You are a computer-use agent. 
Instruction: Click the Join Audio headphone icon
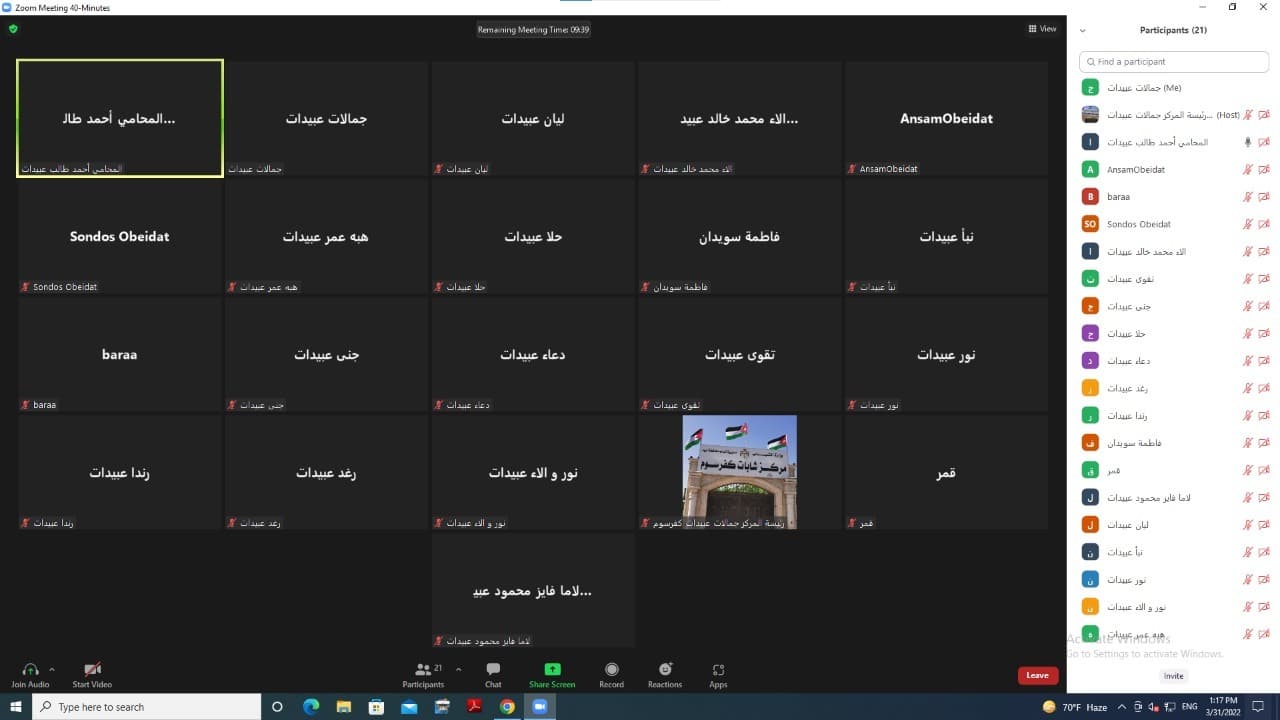coord(30,670)
